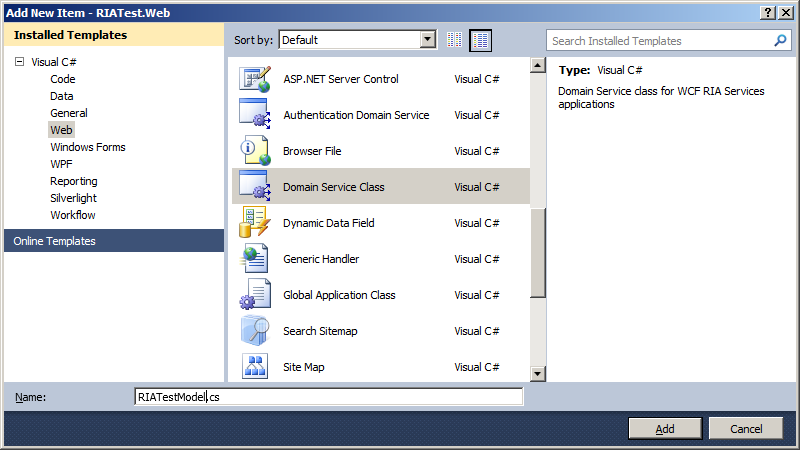Click the ASP.NET Server Control template icon
Screen dimensions: 800x450
coord(255,79)
